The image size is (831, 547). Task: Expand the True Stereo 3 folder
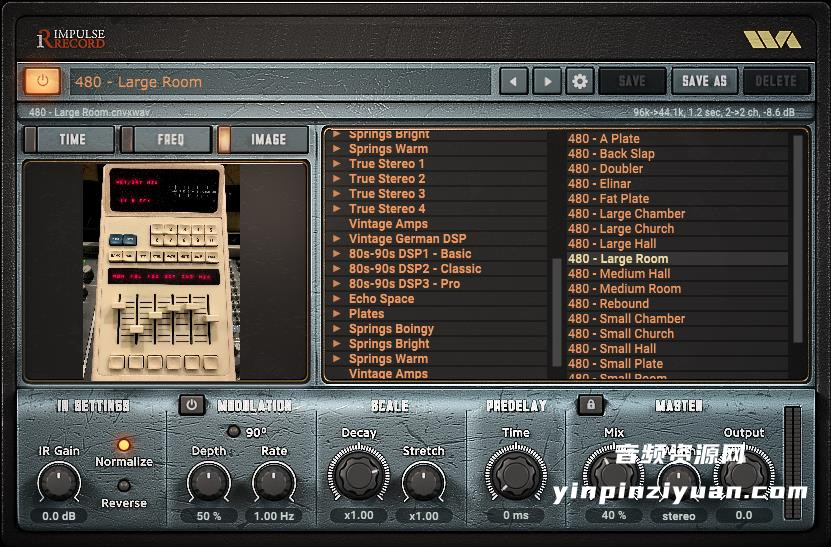[x=337, y=193]
